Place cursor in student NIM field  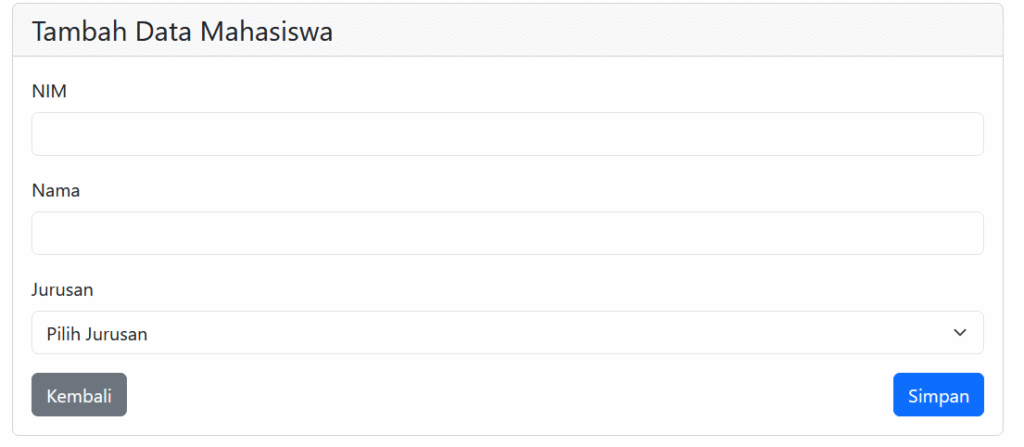[507, 134]
